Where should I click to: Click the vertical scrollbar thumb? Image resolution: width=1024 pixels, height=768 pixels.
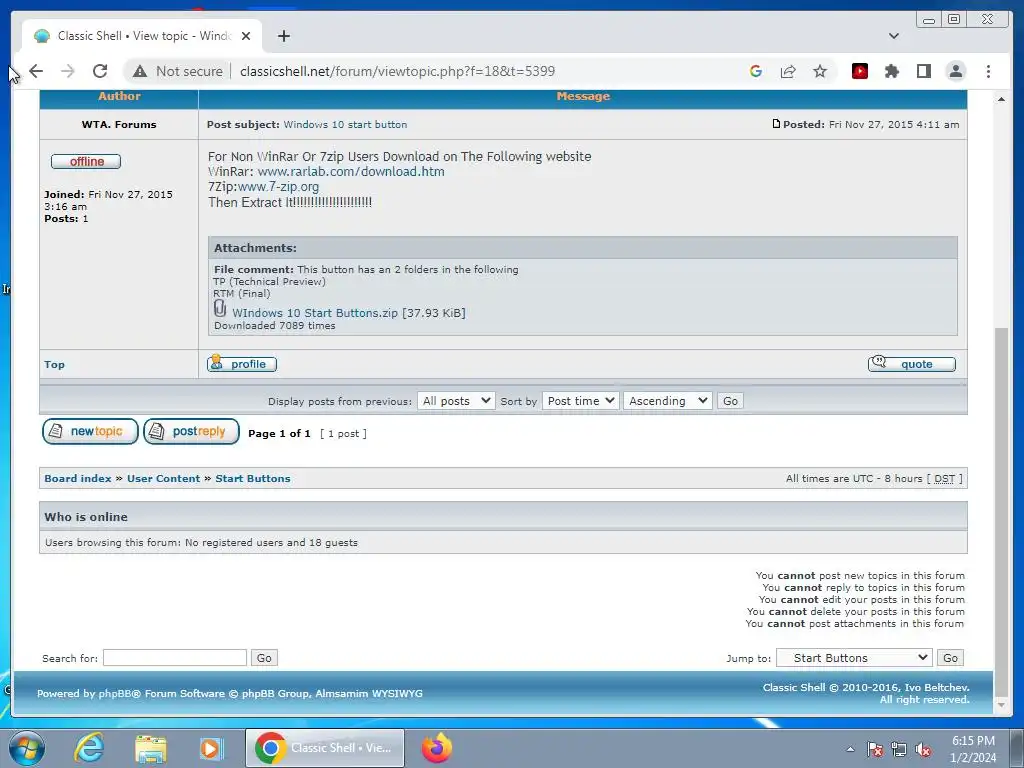1001,513
